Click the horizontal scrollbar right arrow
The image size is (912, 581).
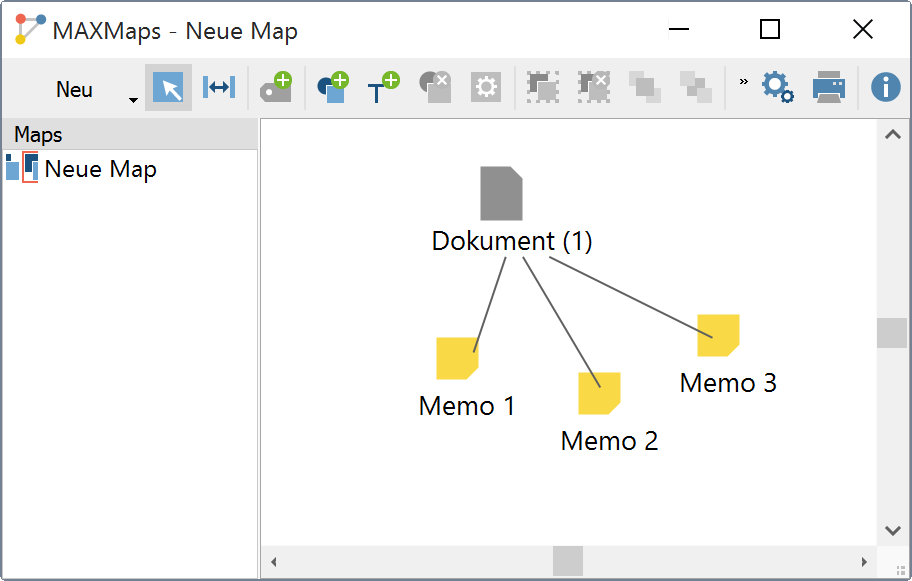pos(864,562)
